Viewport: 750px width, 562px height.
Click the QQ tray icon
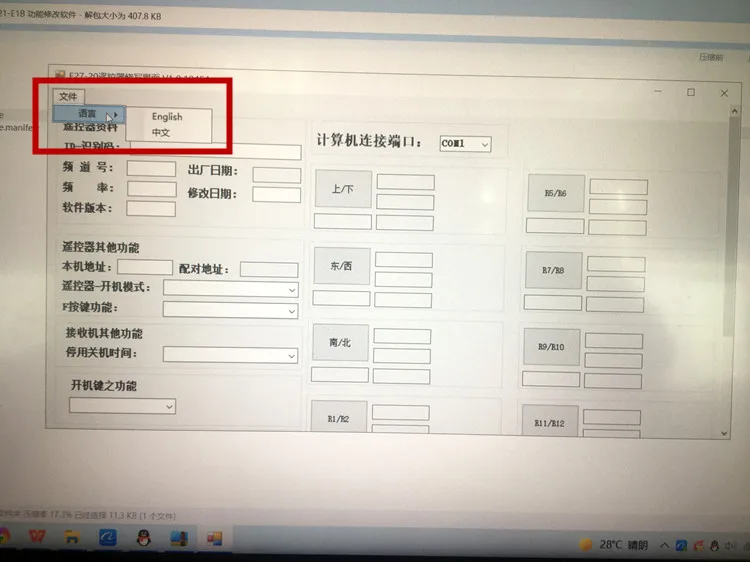[715, 545]
